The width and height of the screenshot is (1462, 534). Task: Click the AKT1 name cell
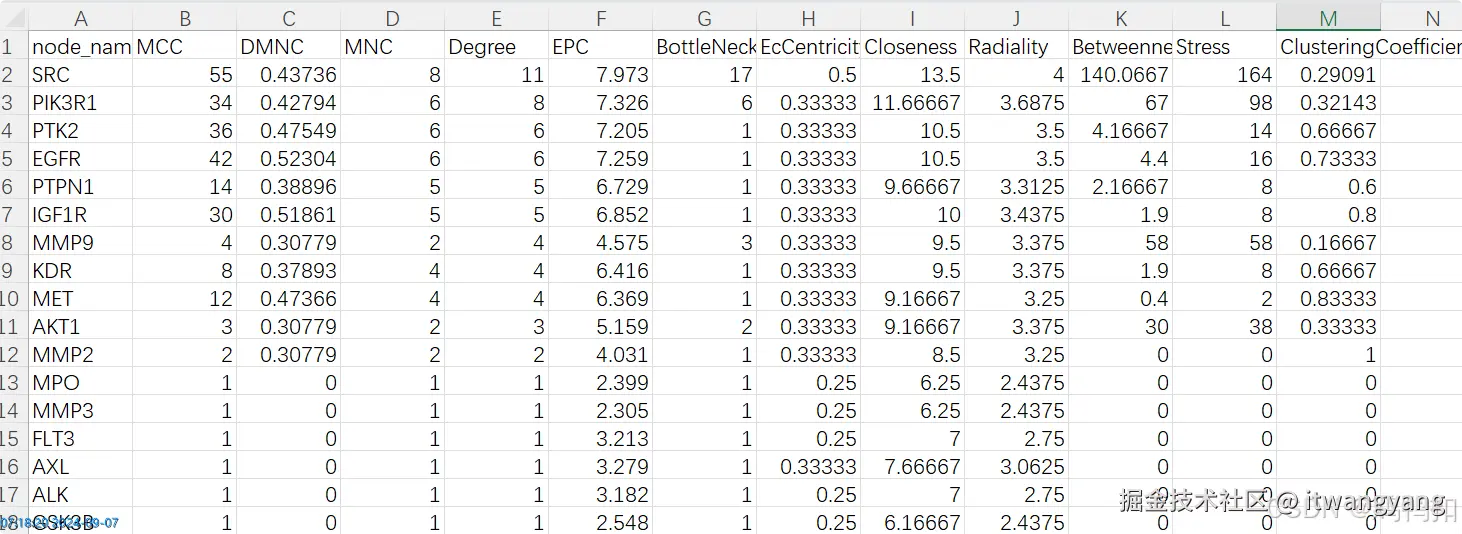click(80, 327)
